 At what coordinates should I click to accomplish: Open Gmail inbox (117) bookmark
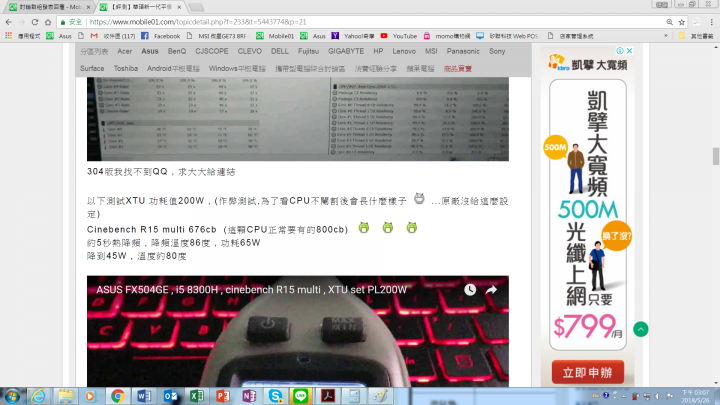pos(112,36)
